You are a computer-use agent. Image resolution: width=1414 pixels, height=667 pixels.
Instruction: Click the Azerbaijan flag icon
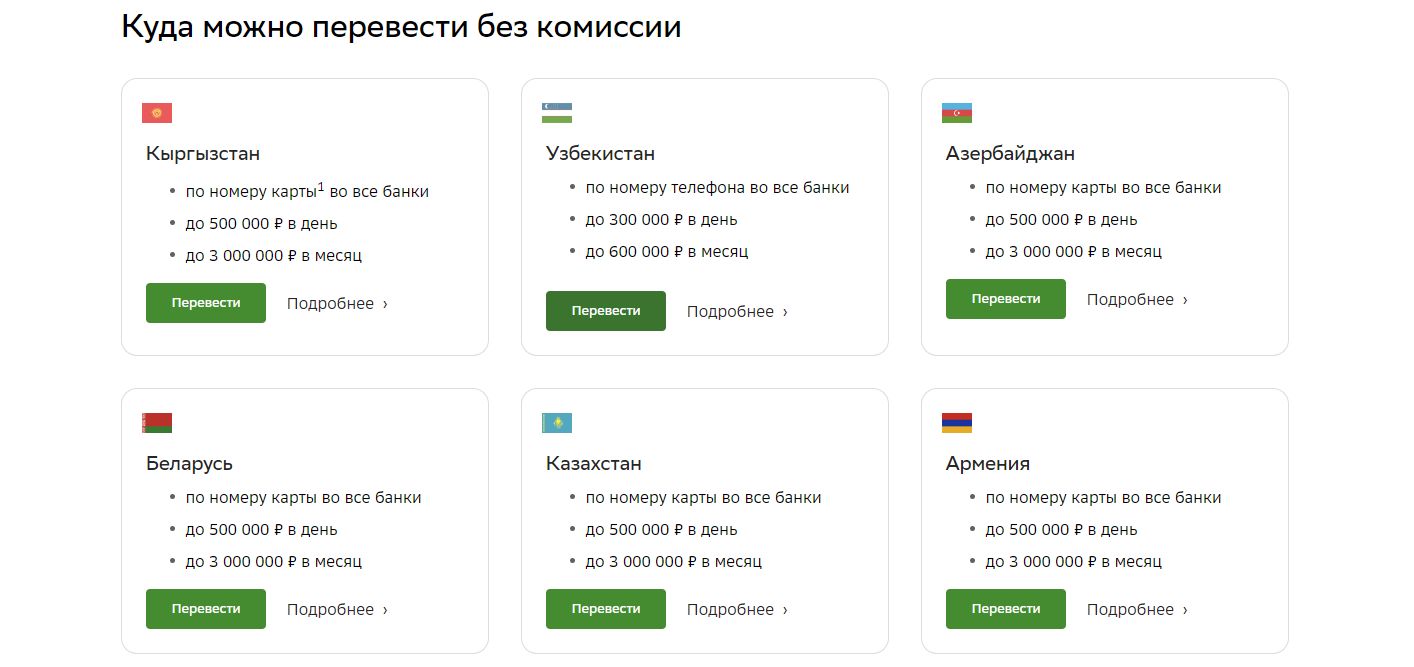(x=957, y=113)
